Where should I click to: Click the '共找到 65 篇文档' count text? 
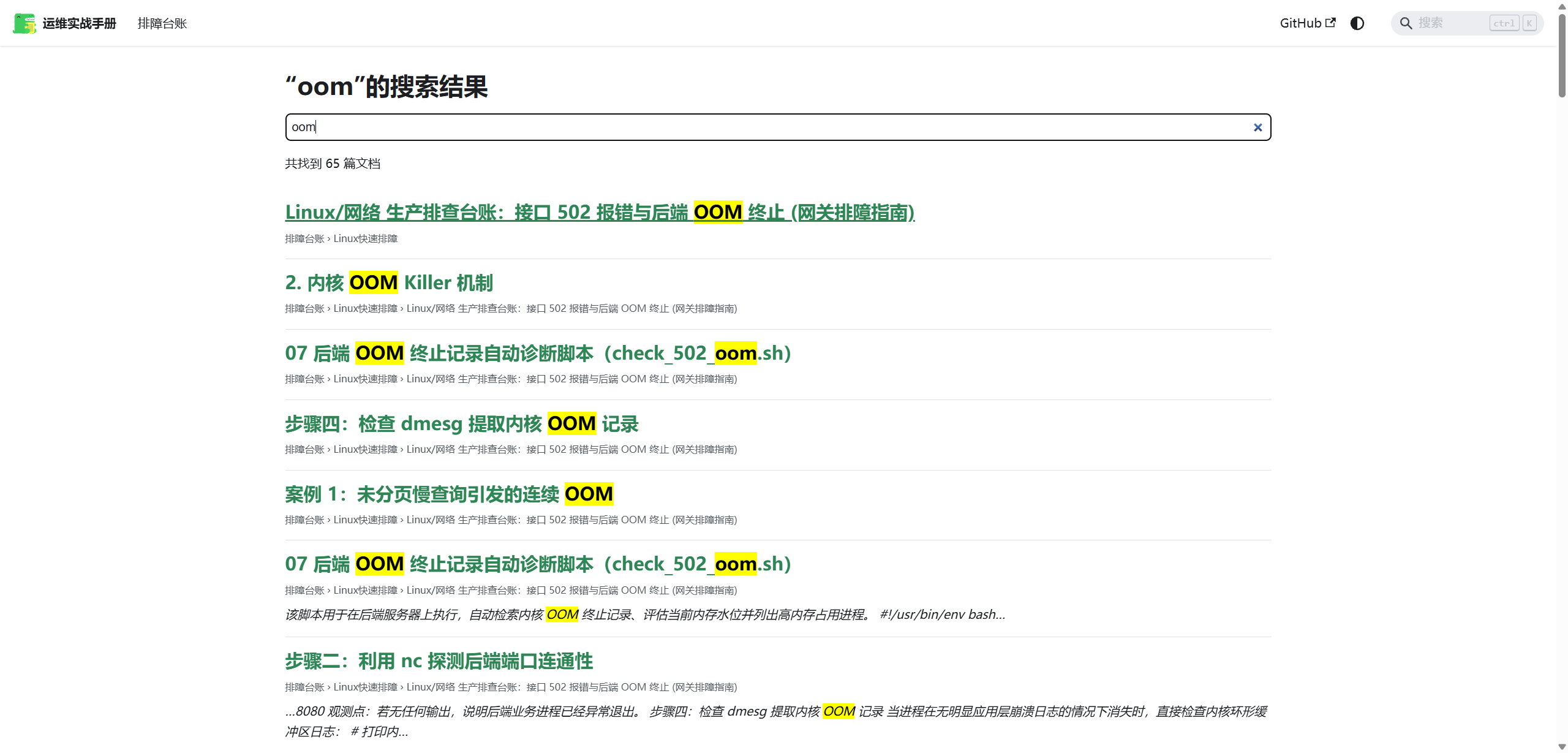point(333,164)
